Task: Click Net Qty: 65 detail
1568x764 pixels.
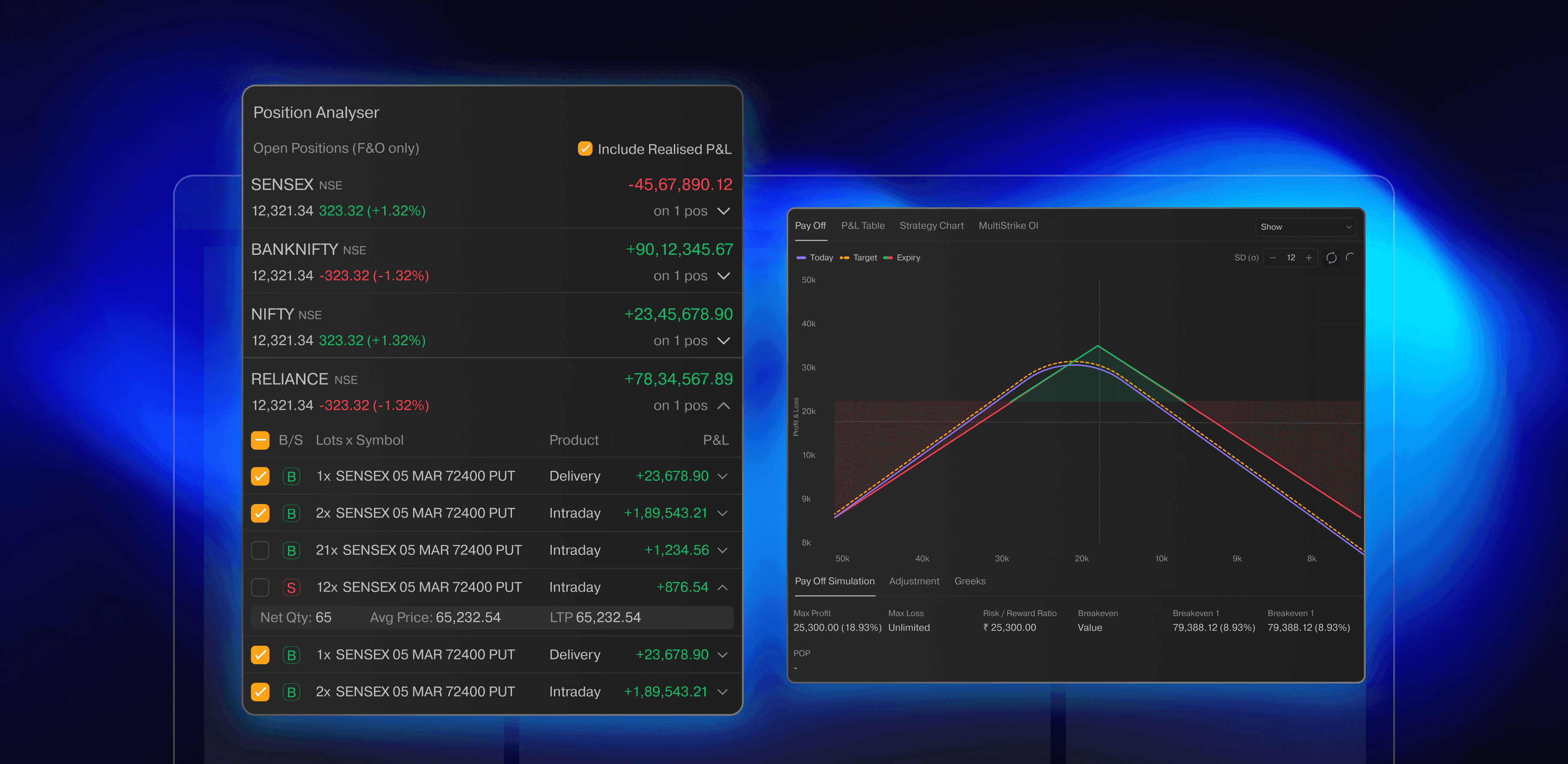Action: pos(296,618)
